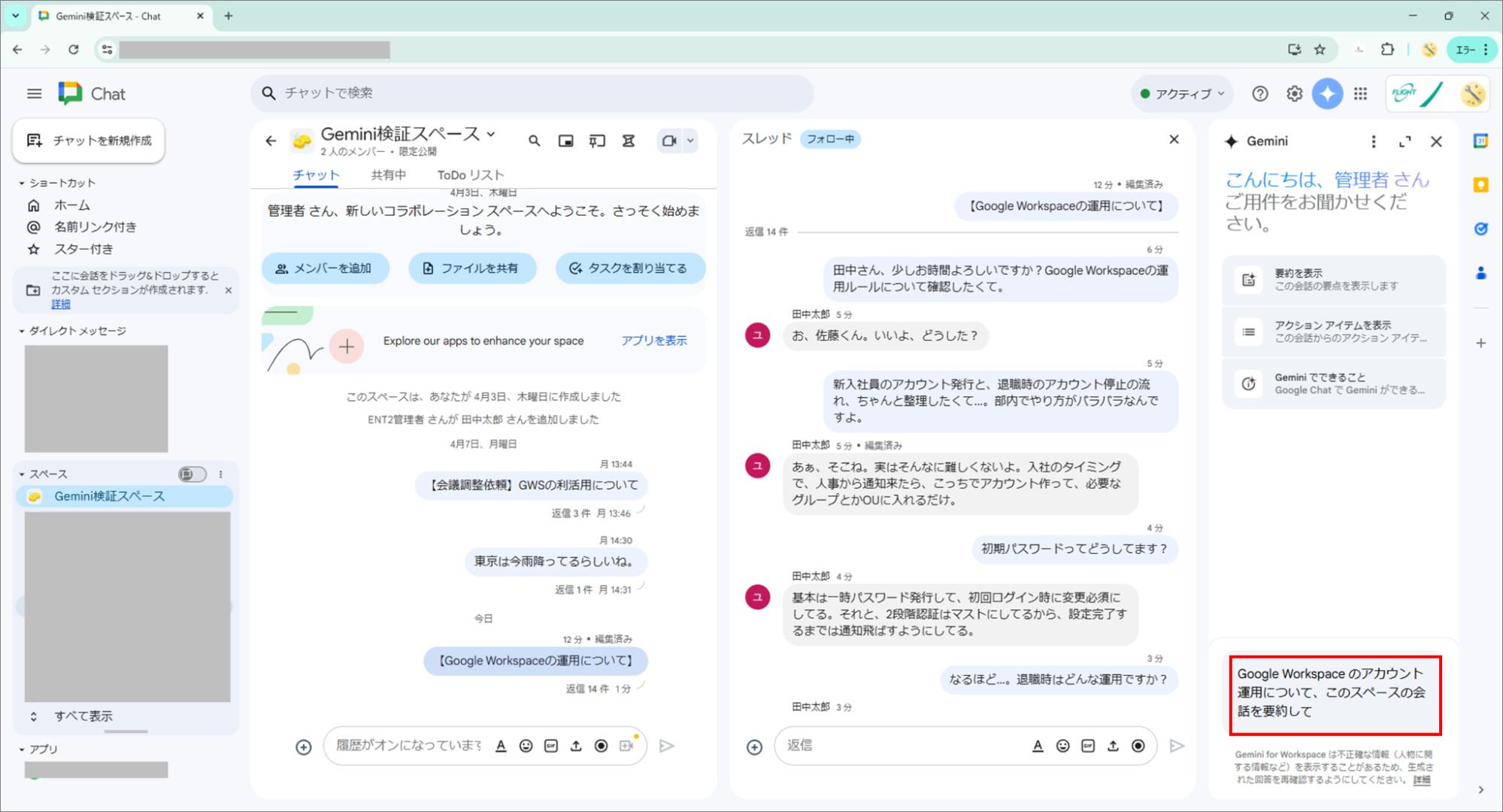Open スター付き shortcut
This screenshot has width=1503, height=812.
(x=83, y=249)
